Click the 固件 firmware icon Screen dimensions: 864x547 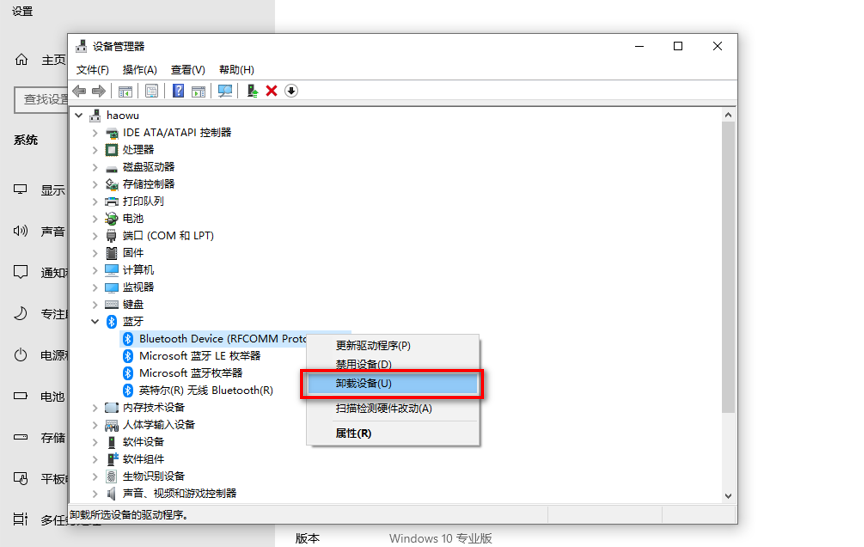(111, 253)
